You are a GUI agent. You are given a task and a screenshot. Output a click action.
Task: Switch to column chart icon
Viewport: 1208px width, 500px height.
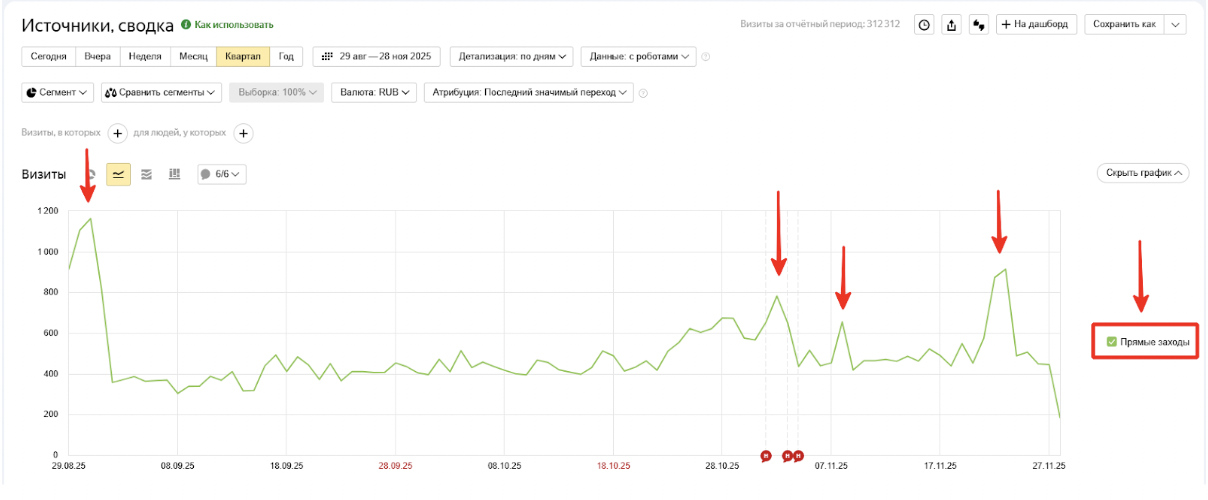pos(174,174)
